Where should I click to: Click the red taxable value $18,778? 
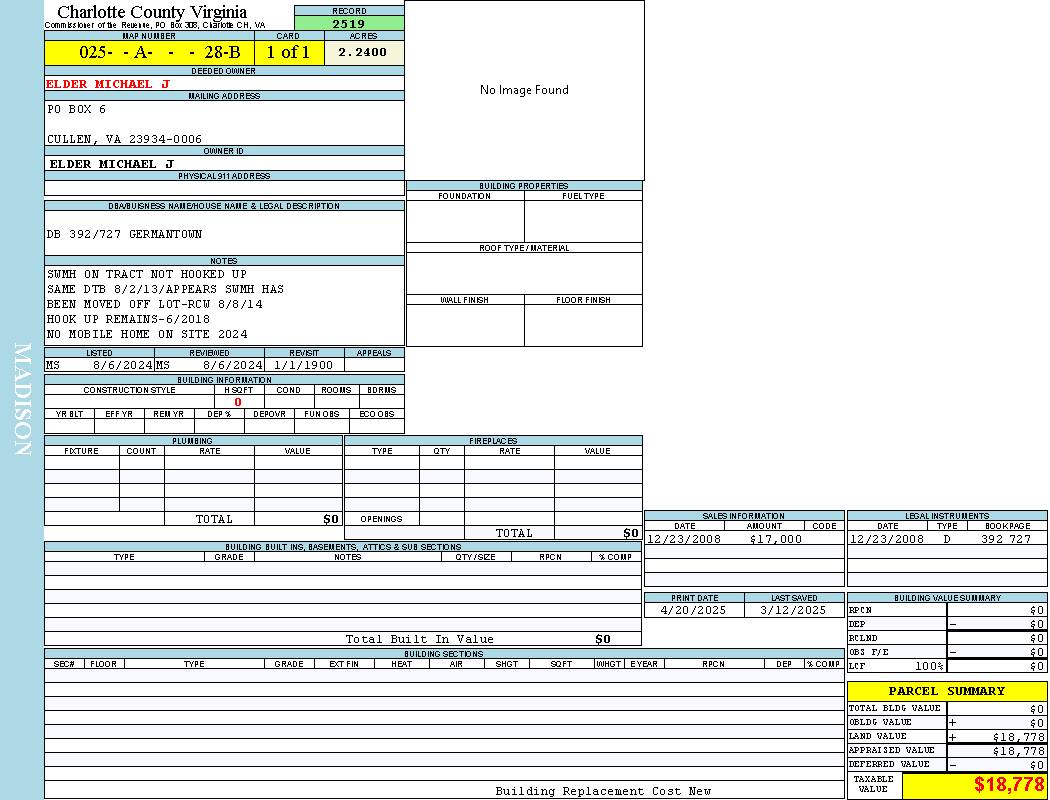coord(1008,785)
